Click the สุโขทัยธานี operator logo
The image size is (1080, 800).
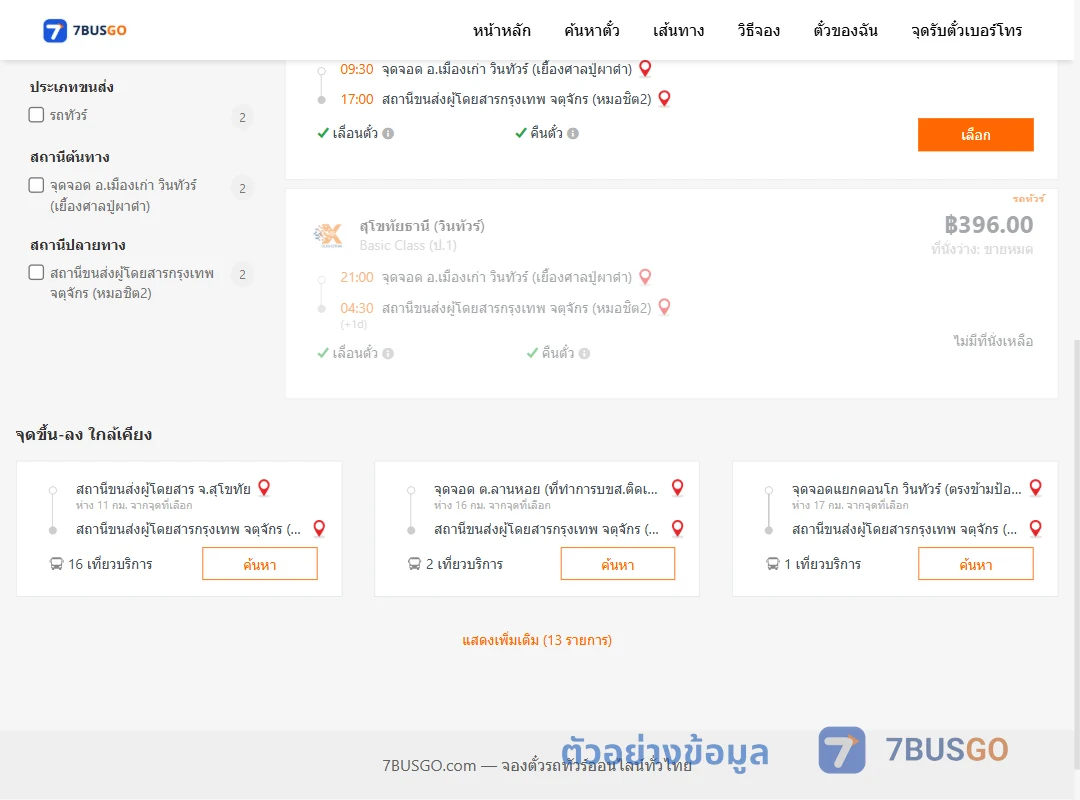click(328, 235)
